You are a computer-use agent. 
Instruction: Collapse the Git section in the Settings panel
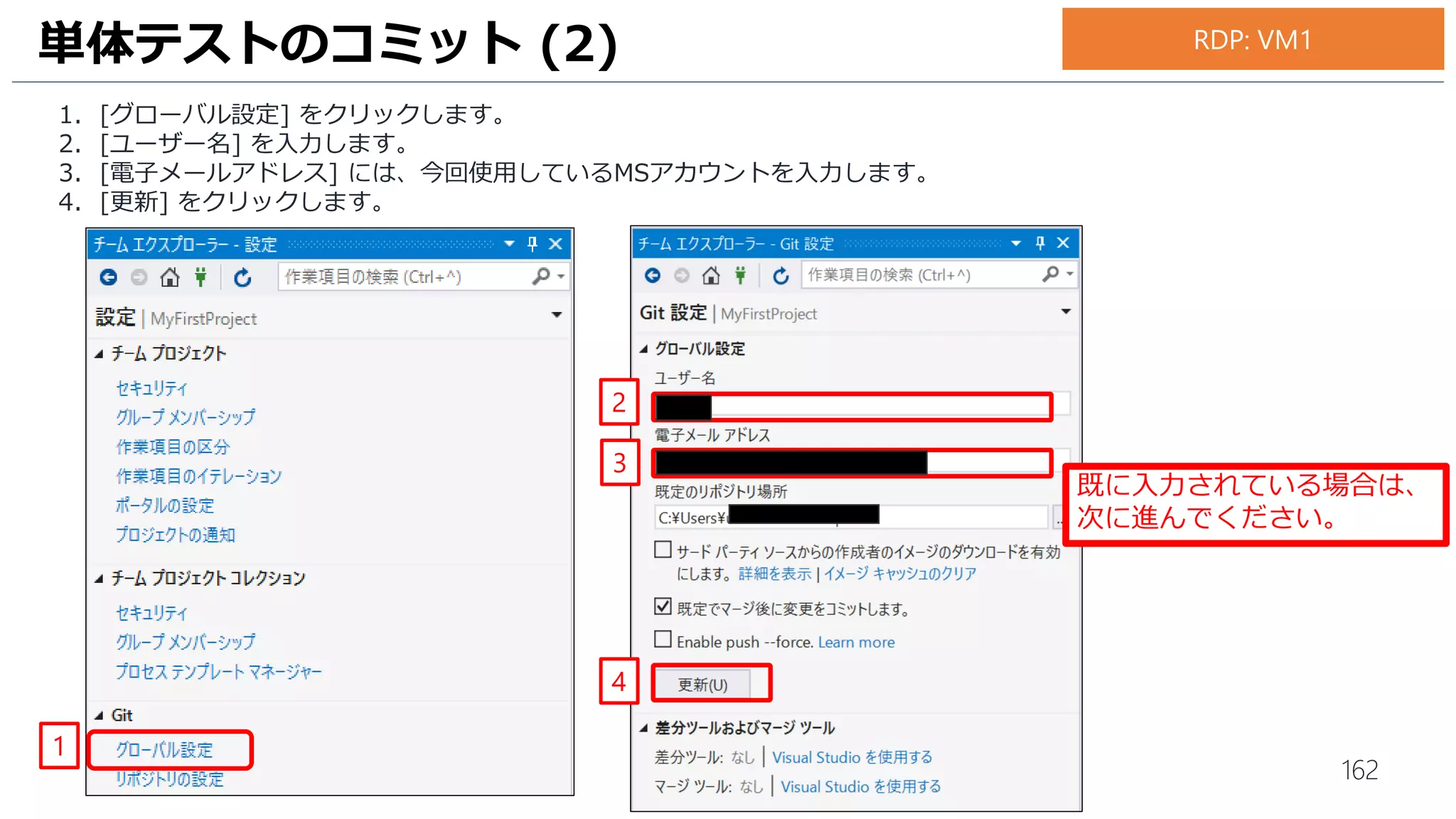coord(99,715)
